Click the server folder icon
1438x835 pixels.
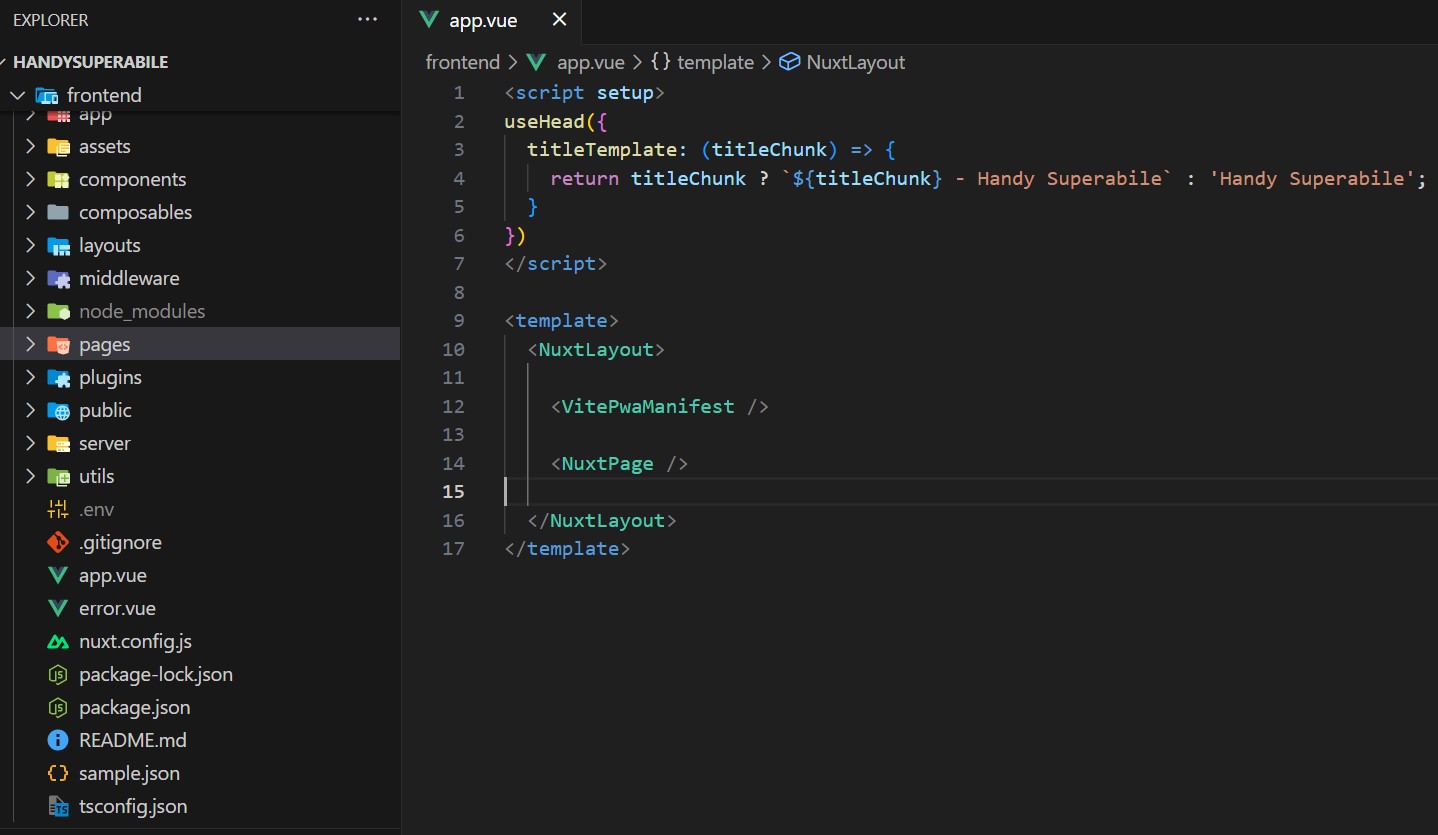[58, 444]
